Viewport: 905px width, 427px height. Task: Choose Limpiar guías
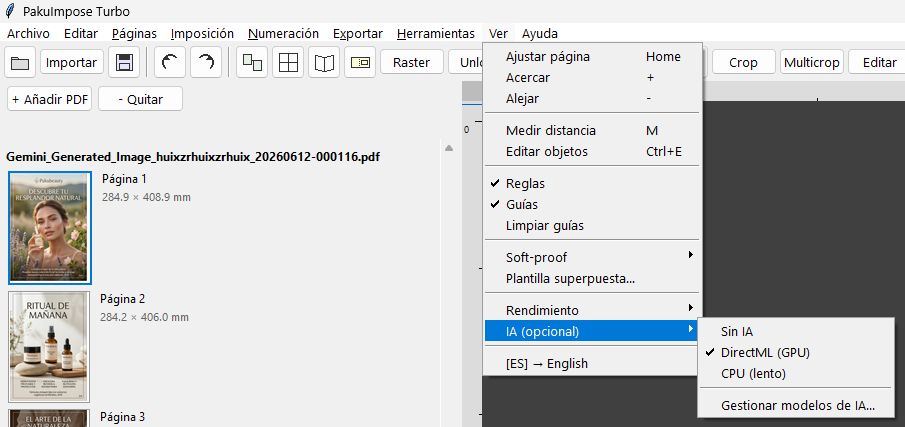click(592, 225)
